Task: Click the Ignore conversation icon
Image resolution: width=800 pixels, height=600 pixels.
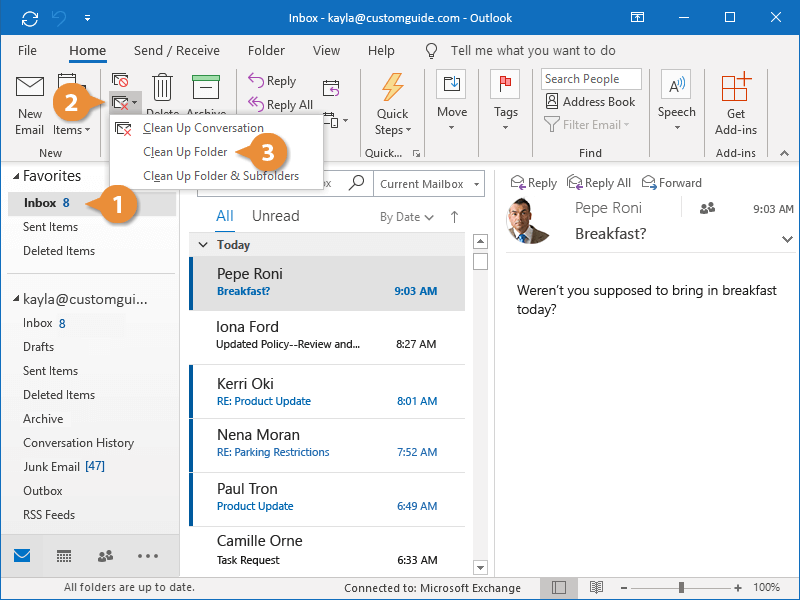Action: (120, 80)
